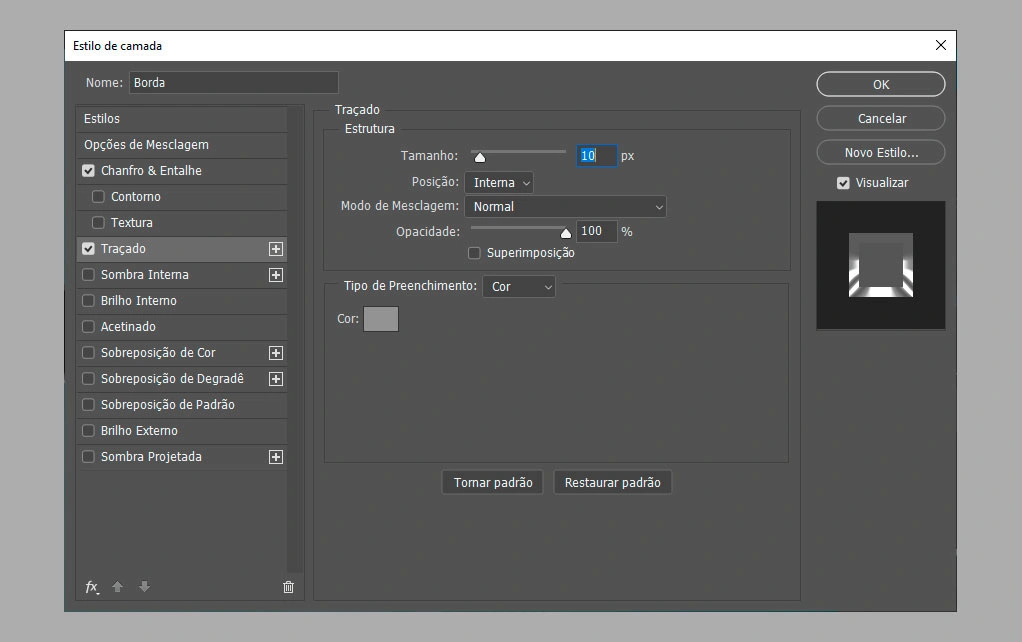The height and width of the screenshot is (642, 1022).
Task: Confirm with the OK button
Action: tap(881, 84)
